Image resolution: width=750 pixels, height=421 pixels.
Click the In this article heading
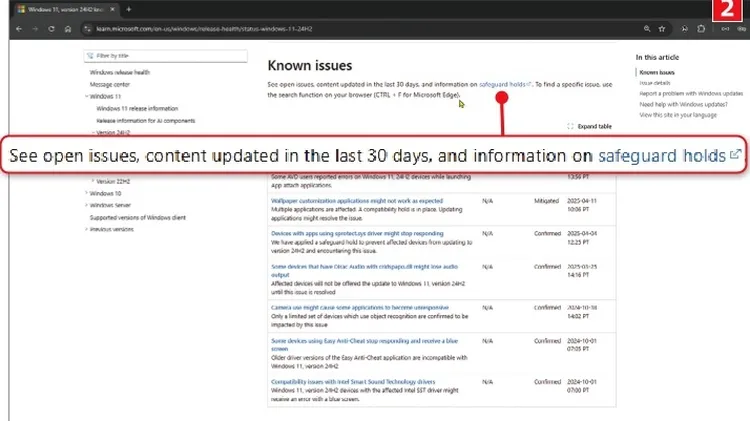pos(657,57)
